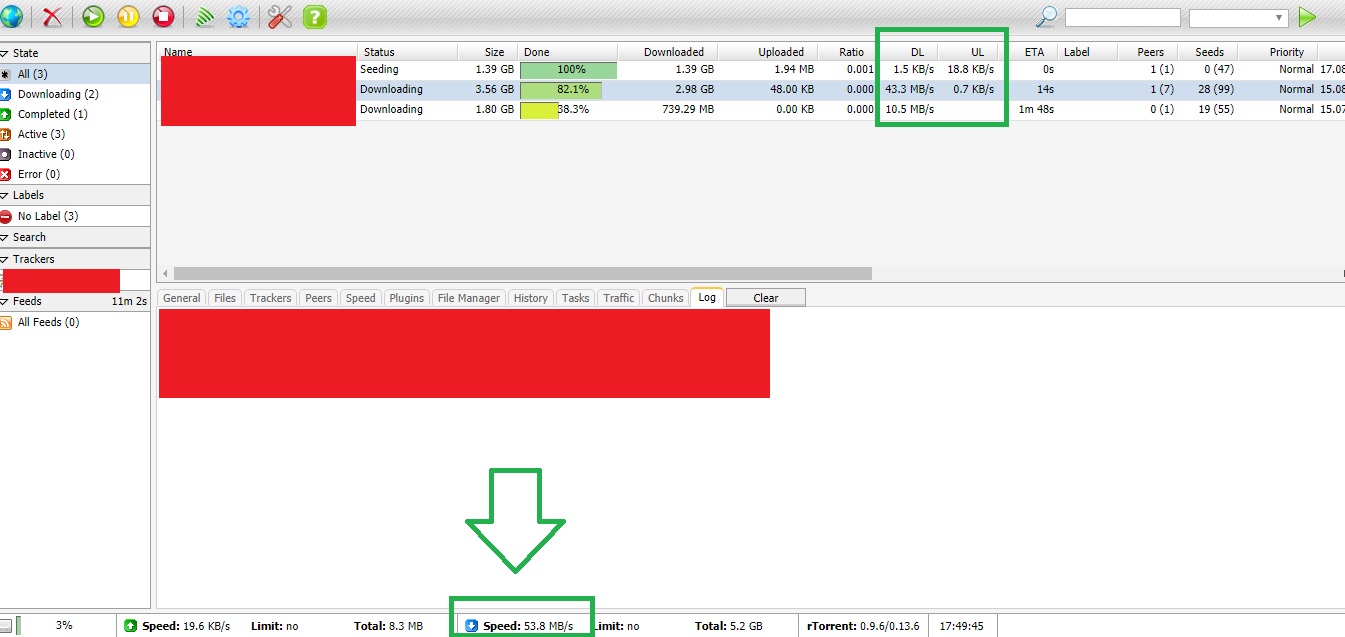
Task: Open the green question mark Help icon
Action: pos(314,16)
